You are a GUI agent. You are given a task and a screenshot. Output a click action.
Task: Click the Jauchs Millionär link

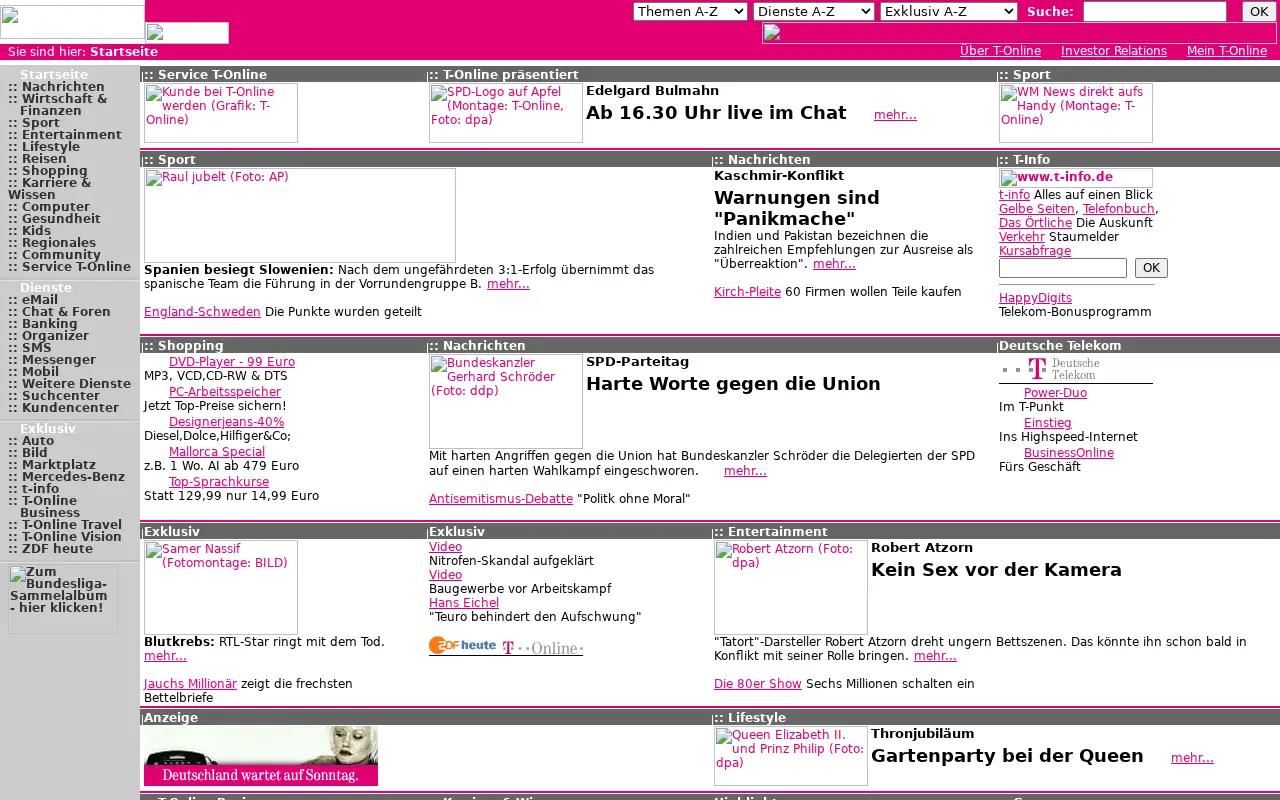coord(190,684)
